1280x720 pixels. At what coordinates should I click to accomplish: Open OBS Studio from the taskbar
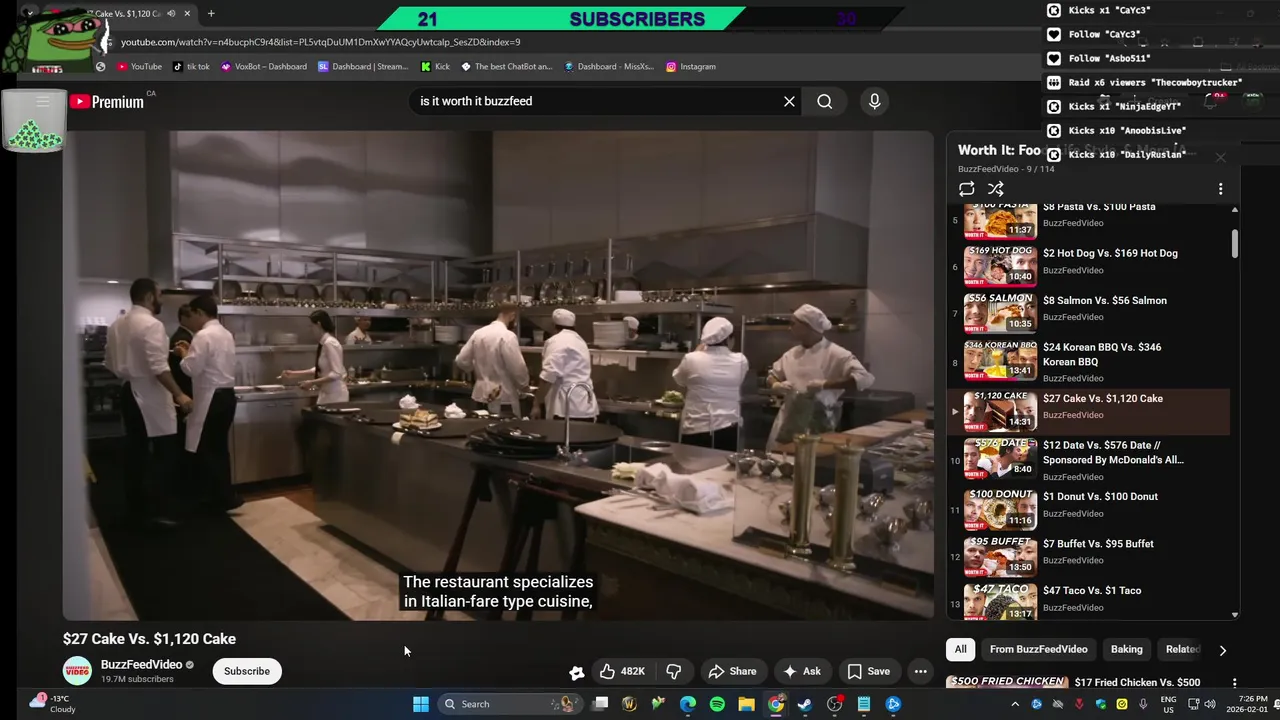(834, 704)
